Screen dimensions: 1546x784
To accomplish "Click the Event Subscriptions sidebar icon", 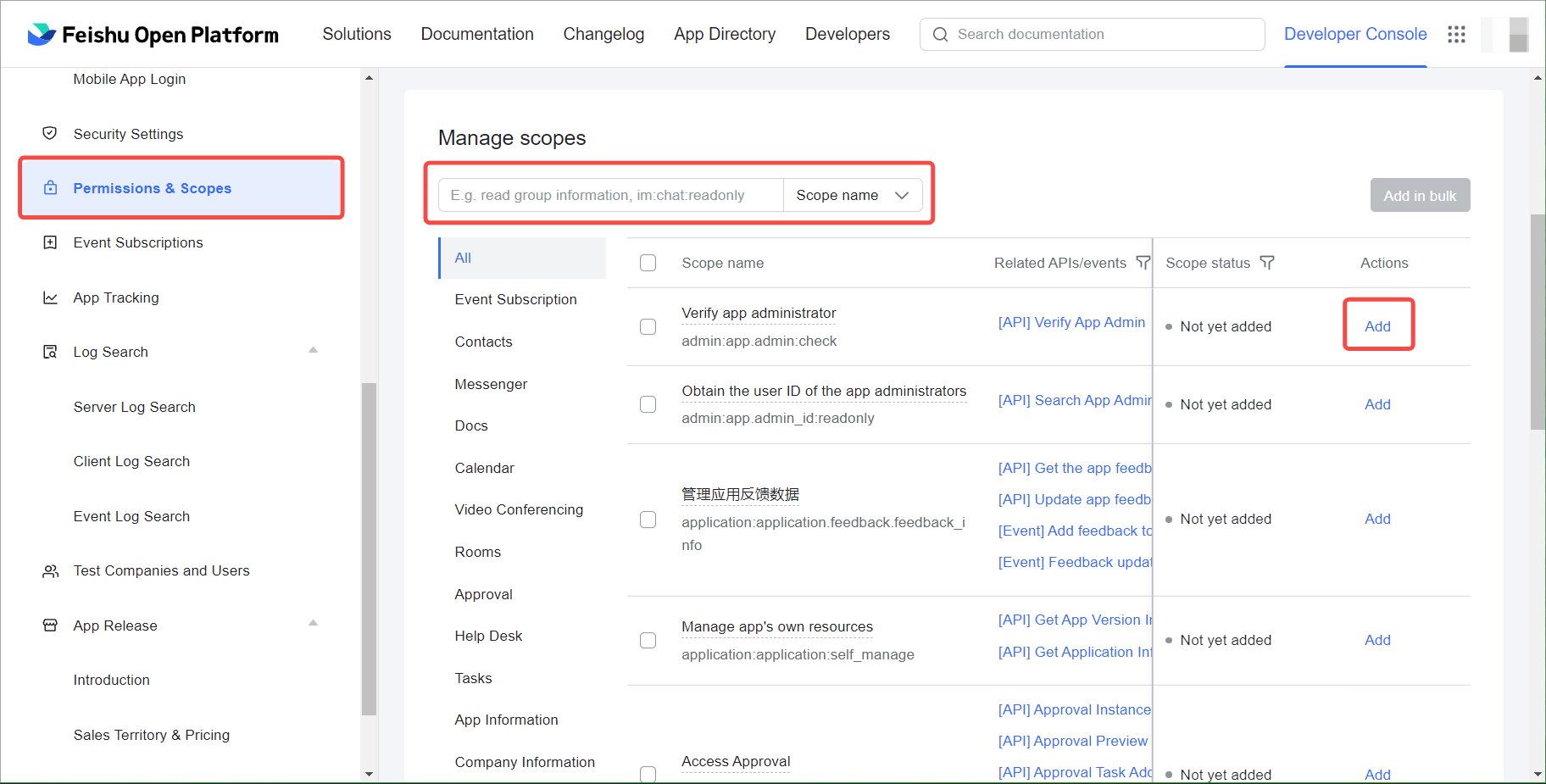I will tap(50, 243).
